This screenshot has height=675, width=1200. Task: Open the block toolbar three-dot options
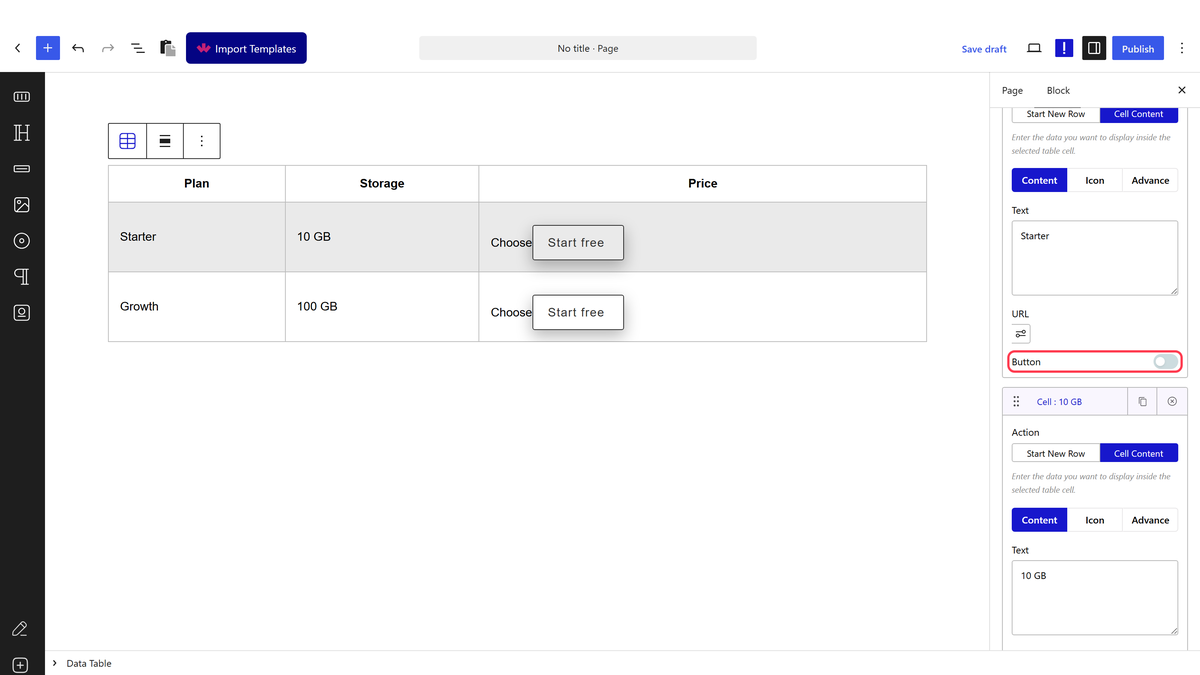[202, 141]
